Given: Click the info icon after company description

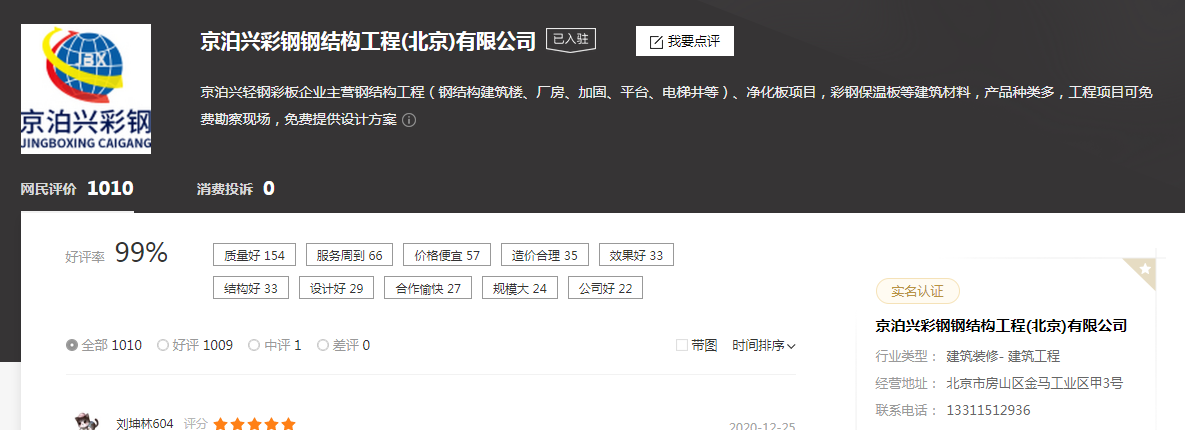Looking at the screenshot, I should [x=409, y=120].
